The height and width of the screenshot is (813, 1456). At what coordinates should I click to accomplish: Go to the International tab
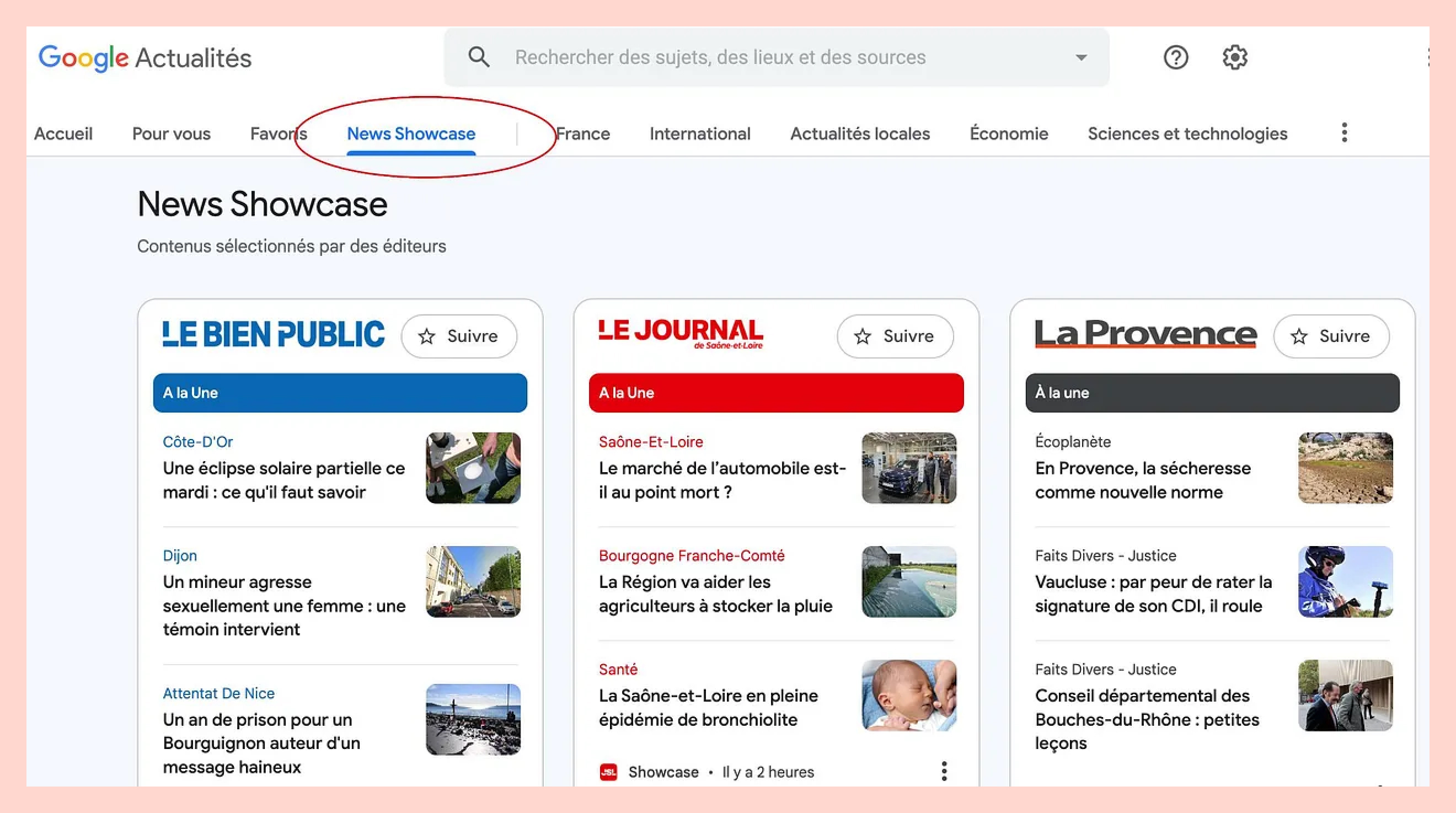[x=700, y=133]
